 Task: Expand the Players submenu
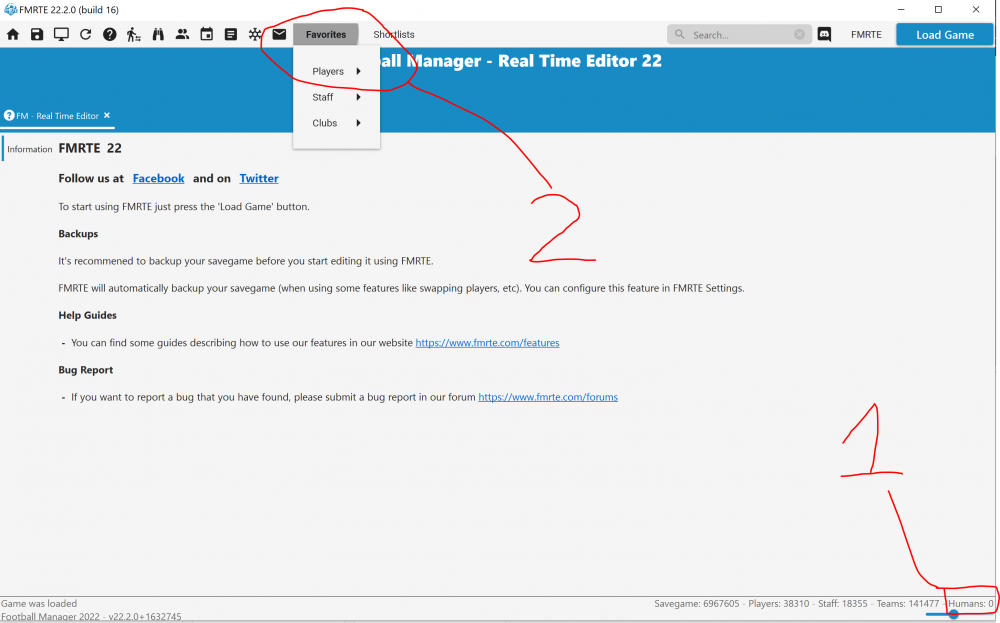(336, 71)
